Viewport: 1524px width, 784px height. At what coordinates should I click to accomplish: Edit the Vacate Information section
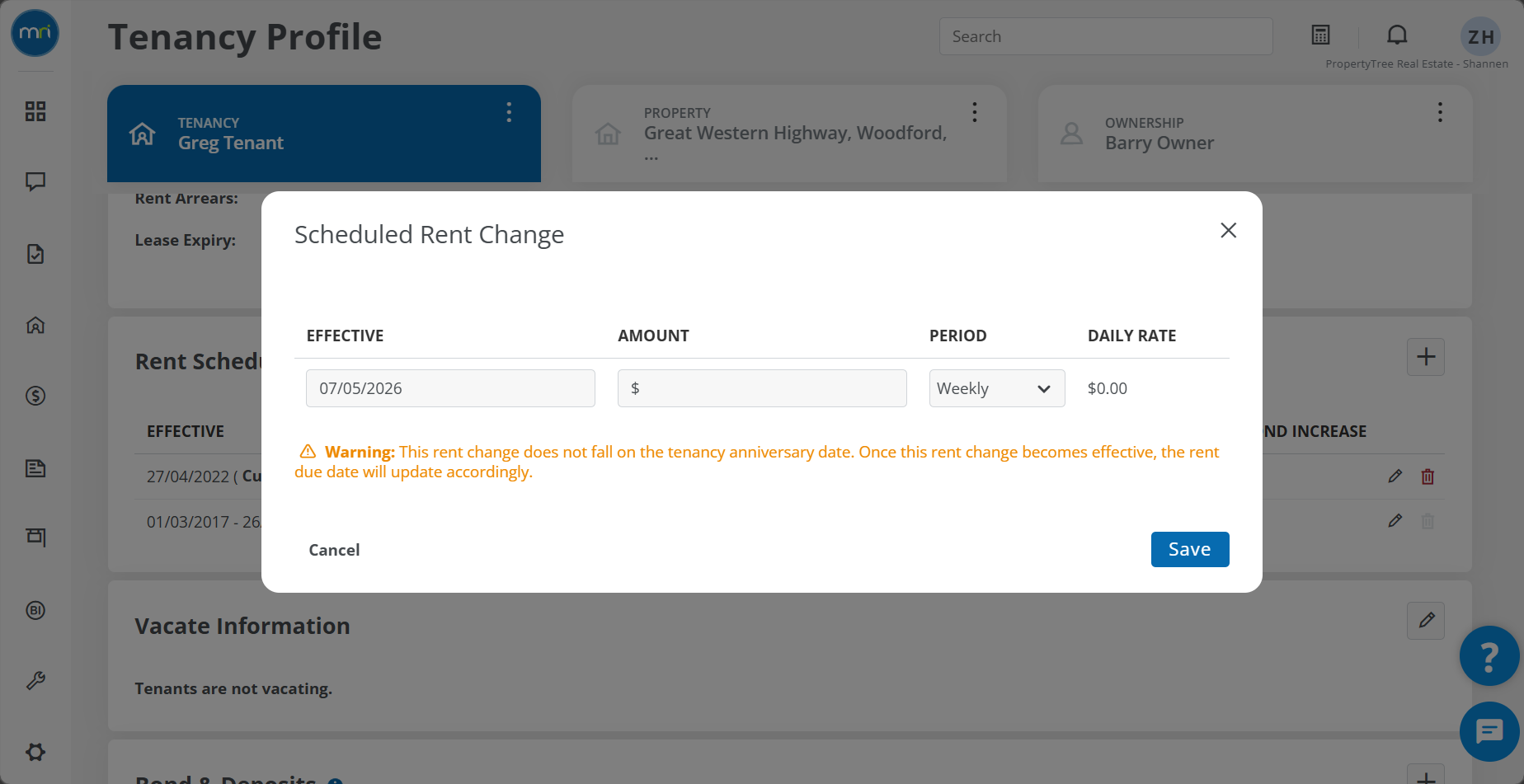[1426, 620]
